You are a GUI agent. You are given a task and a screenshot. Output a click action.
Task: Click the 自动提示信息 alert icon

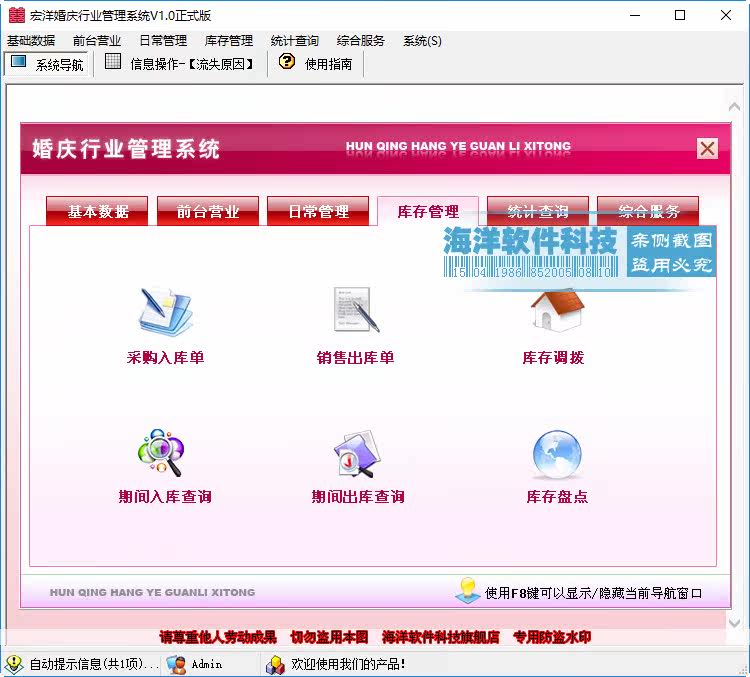14,664
